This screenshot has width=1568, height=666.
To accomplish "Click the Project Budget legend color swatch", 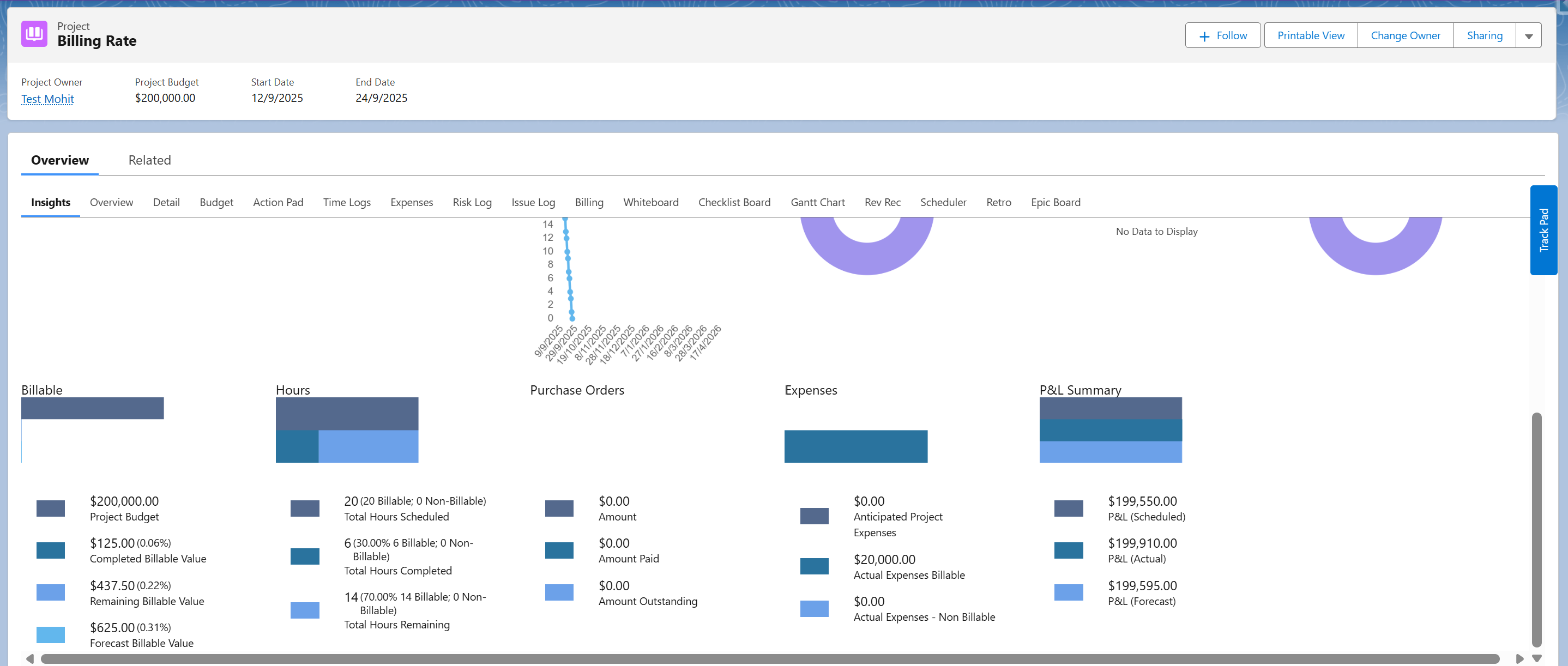I will 51,508.
